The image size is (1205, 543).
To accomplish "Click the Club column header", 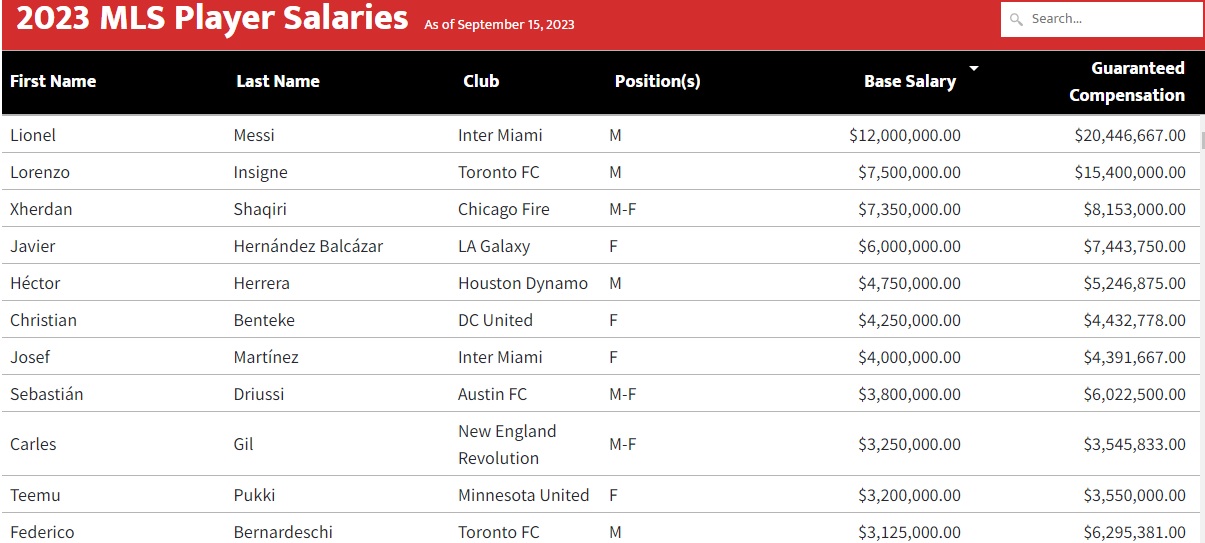I will (481, 81).
